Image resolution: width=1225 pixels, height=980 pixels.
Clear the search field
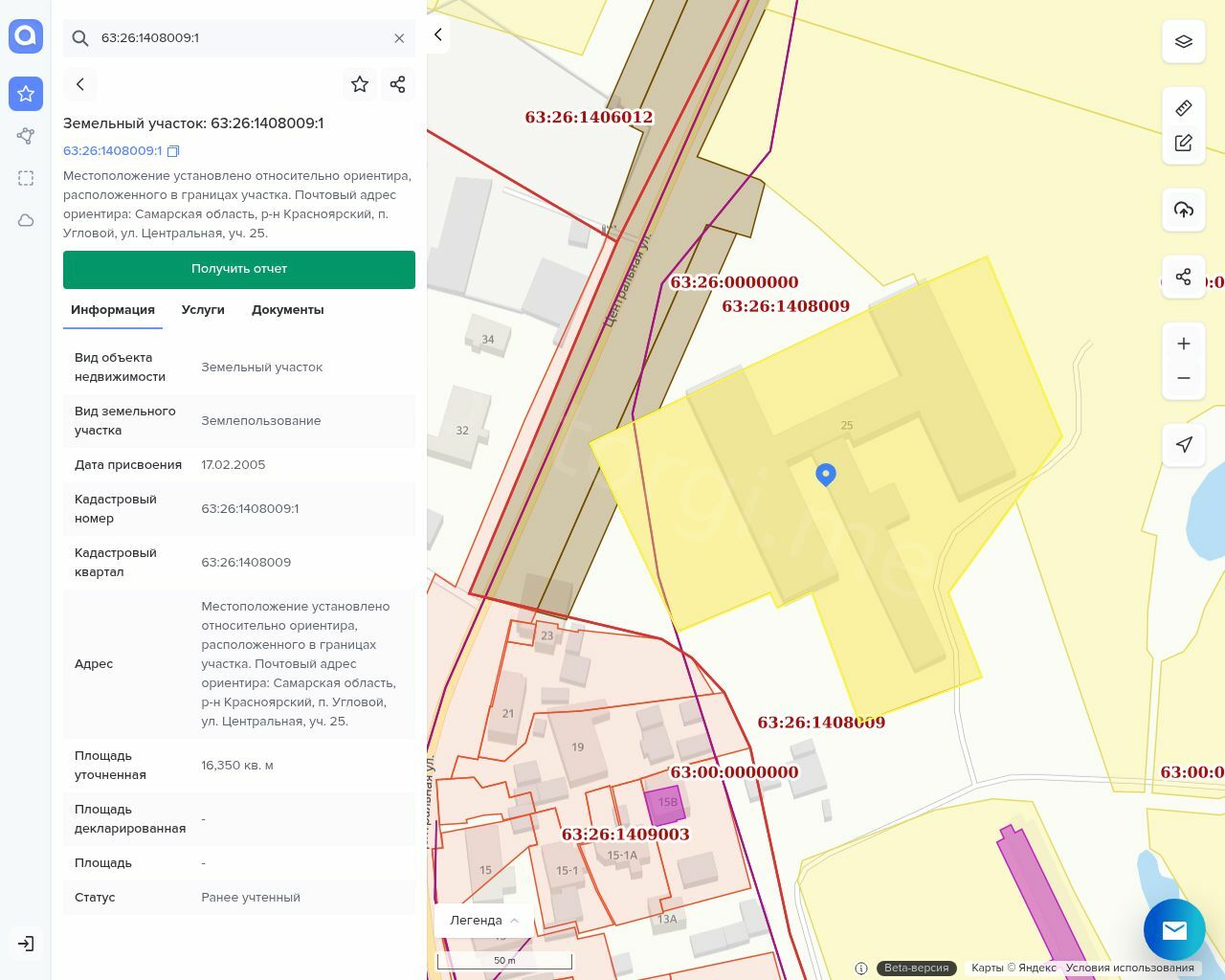click(x=399, y=38)
